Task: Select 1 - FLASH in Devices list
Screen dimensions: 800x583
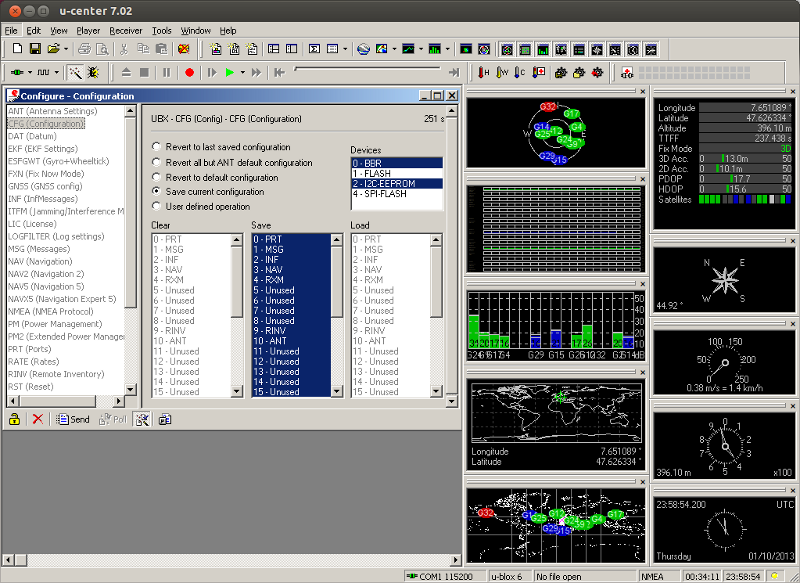Action: (x=397, y=173)
